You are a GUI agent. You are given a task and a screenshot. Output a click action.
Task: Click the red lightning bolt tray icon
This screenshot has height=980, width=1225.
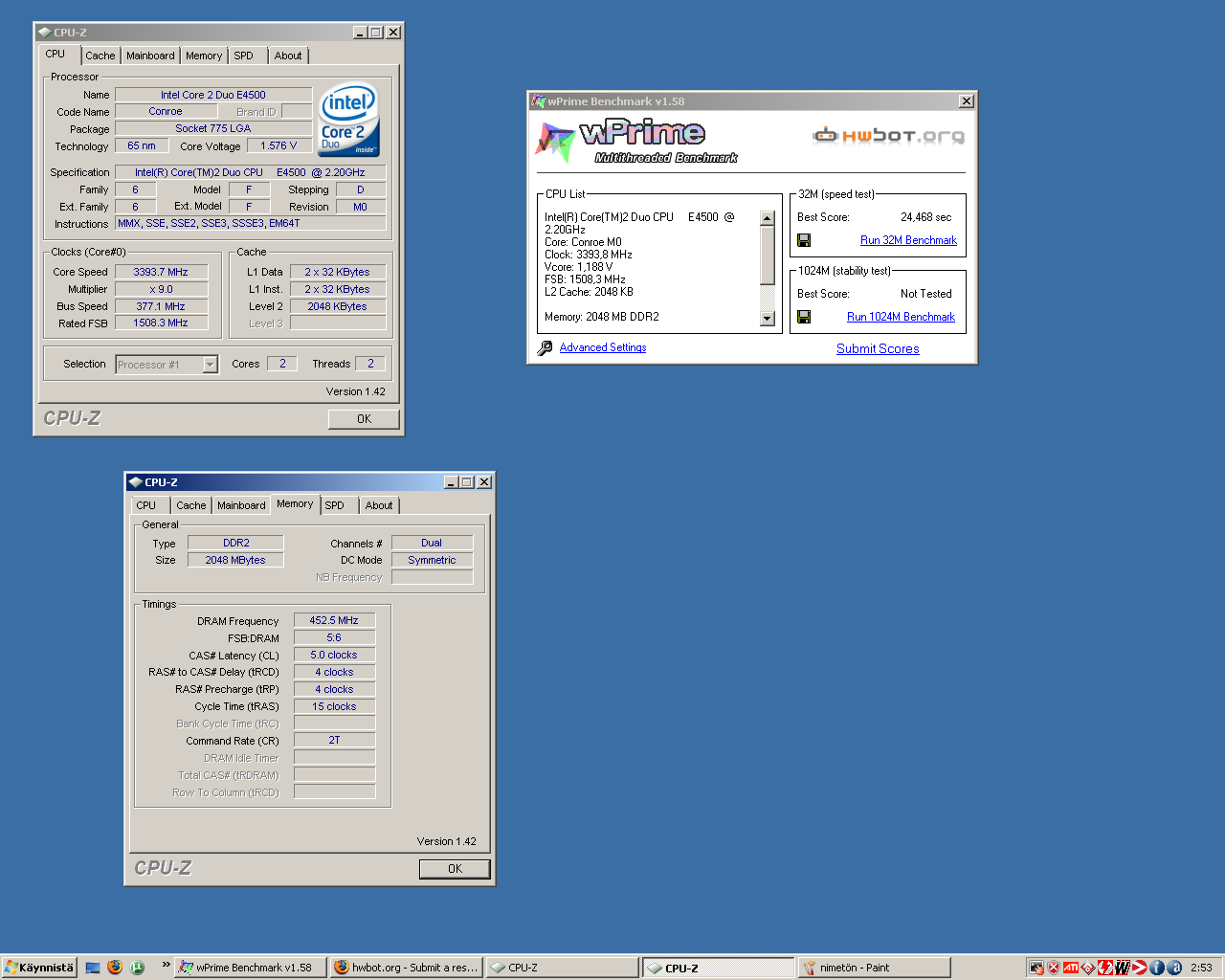click(1105, 968)
